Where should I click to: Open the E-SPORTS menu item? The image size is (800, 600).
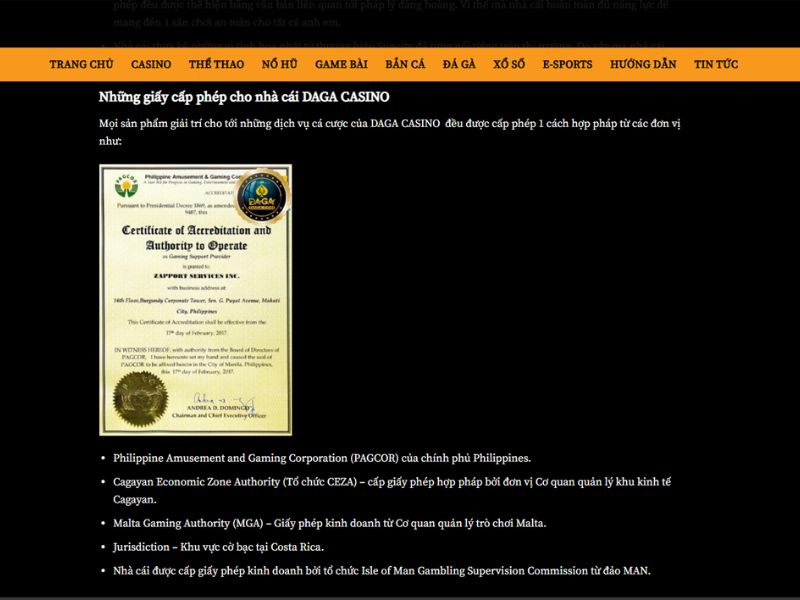pyautogui.click(x=567, y=64)
